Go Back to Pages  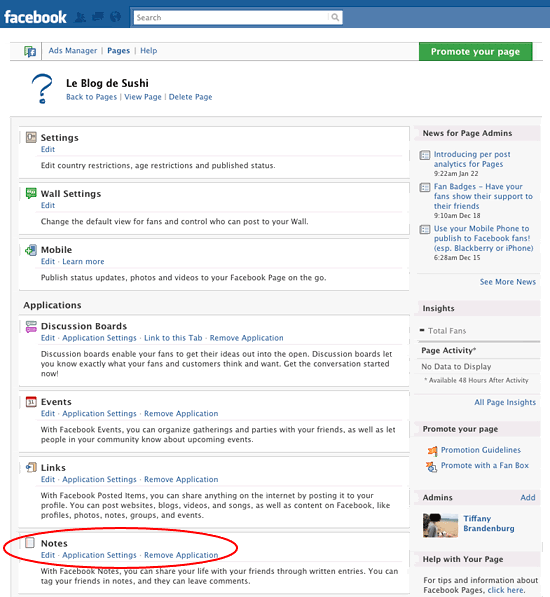pyautogui.click(x=91, y=97)
